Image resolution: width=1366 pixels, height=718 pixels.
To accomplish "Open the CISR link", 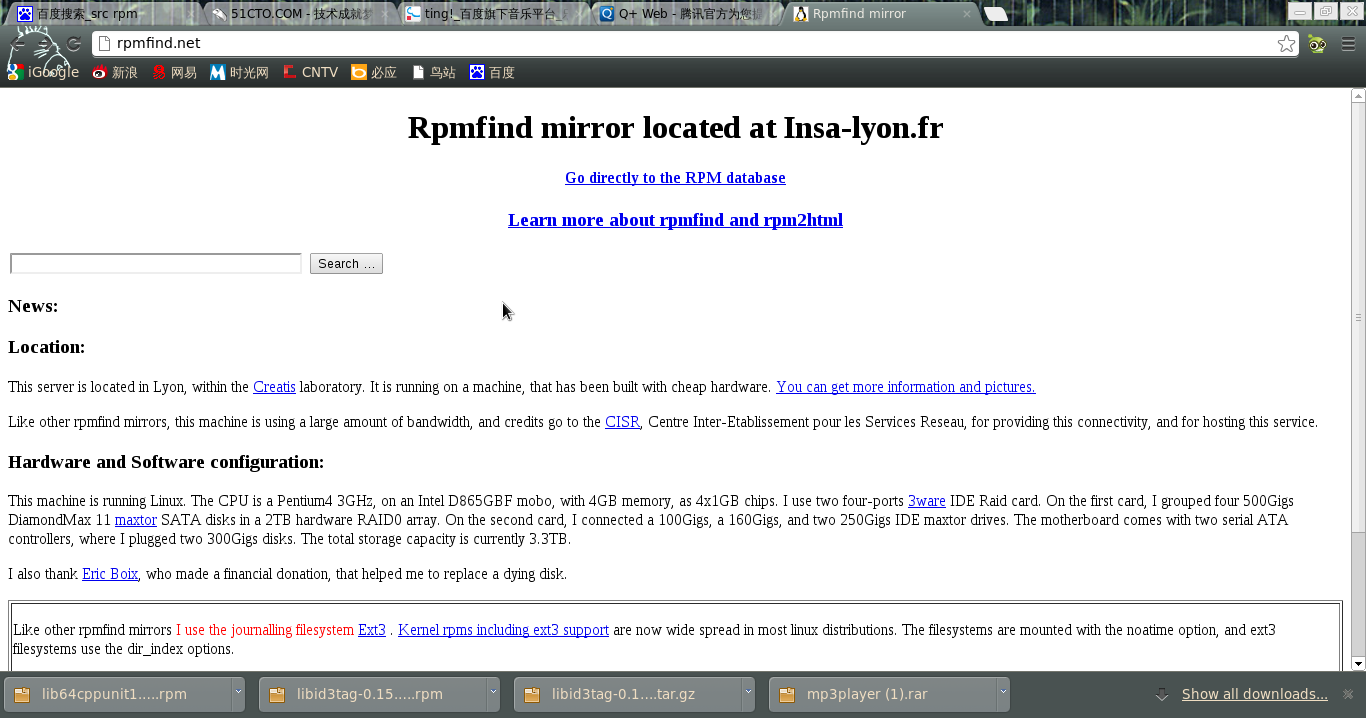I will (x=622, y=422).
